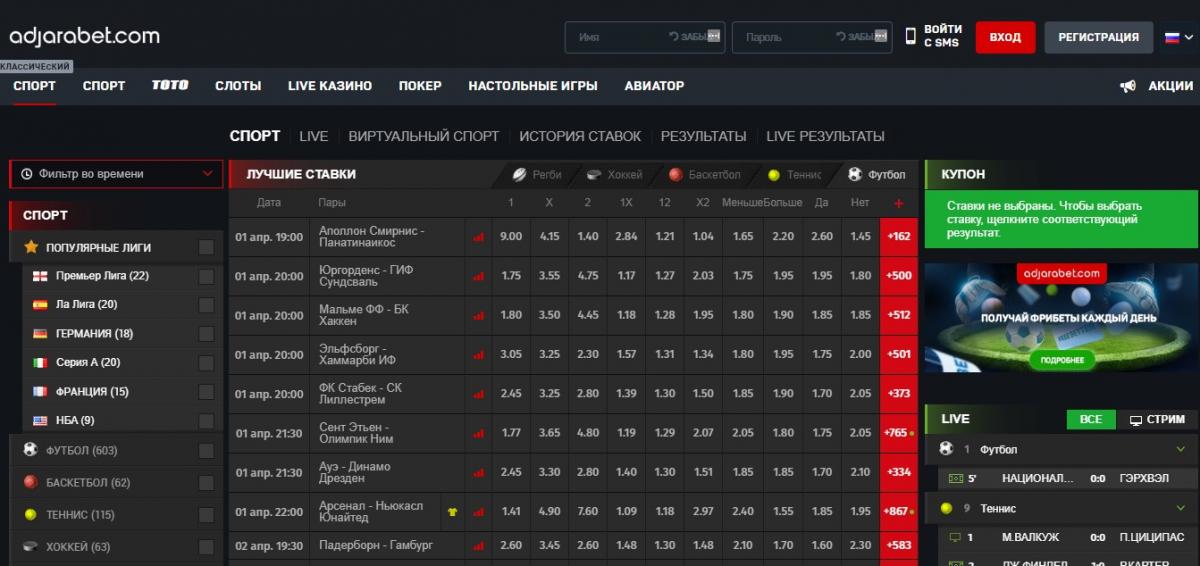
Task: Tick the Популярные лиги checkbox
Action: click(206, 247)
